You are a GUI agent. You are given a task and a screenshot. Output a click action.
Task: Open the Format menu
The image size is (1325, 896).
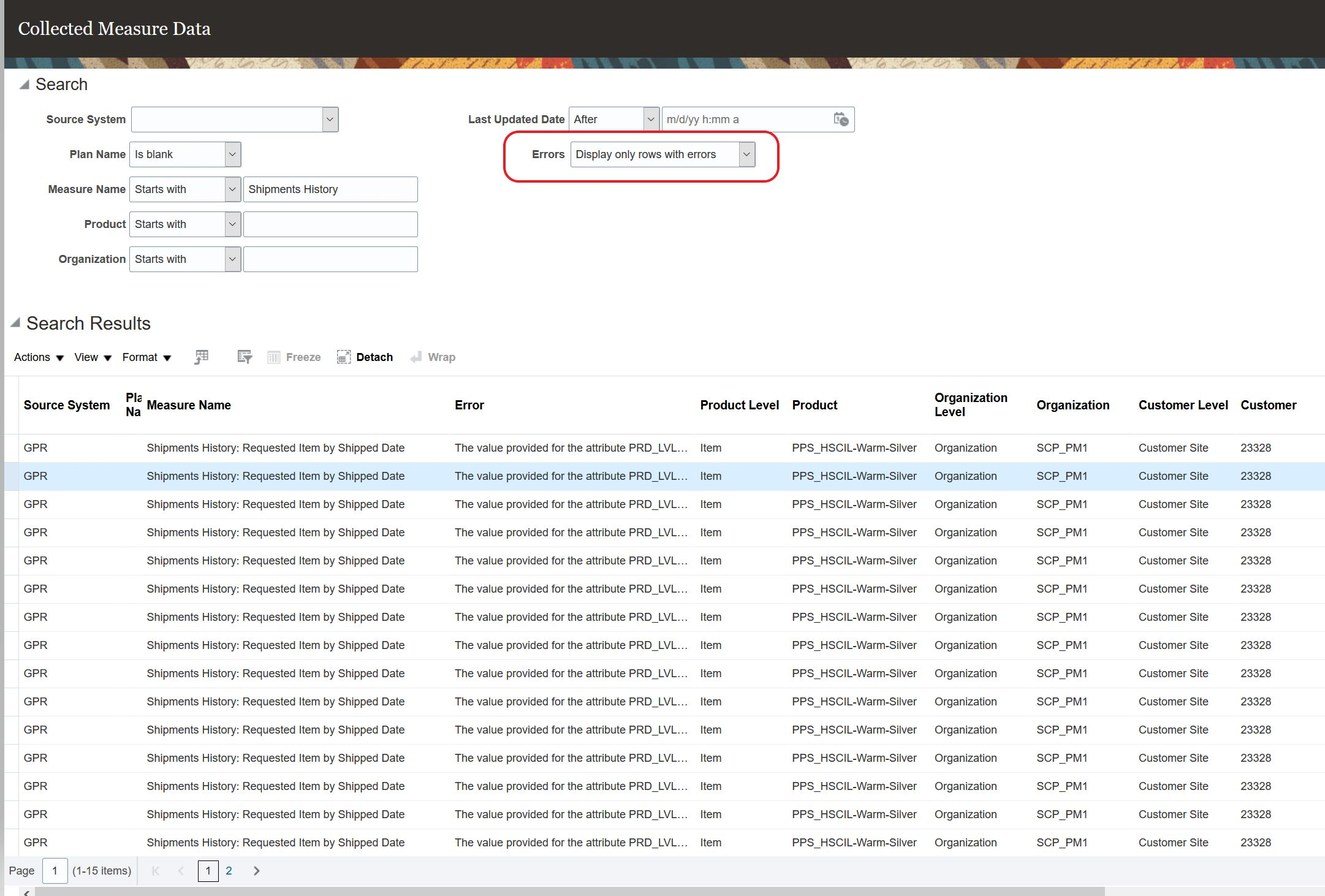(x=146, y=357)
